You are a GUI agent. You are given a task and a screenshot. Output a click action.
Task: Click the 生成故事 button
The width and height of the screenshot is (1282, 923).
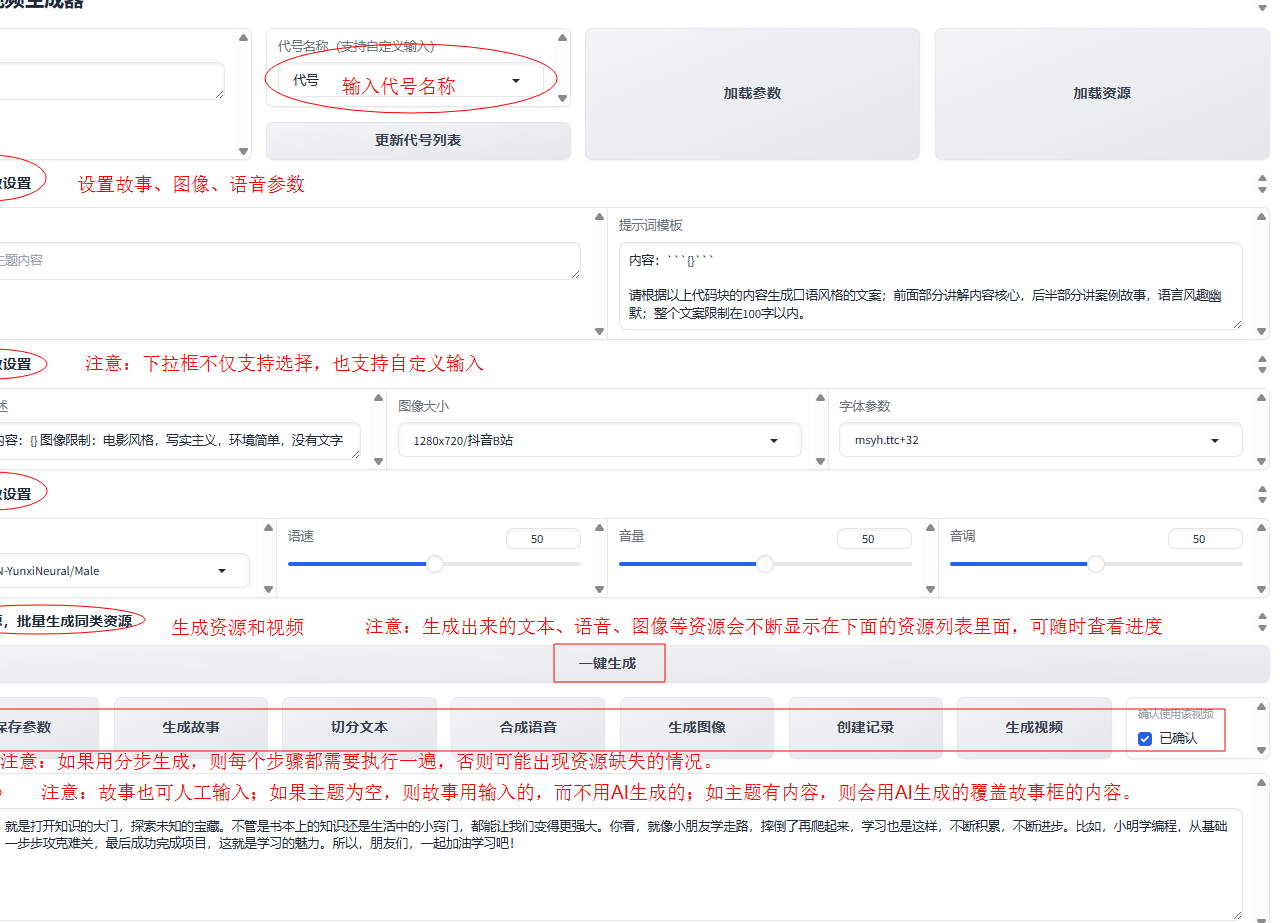click(191, 728)
